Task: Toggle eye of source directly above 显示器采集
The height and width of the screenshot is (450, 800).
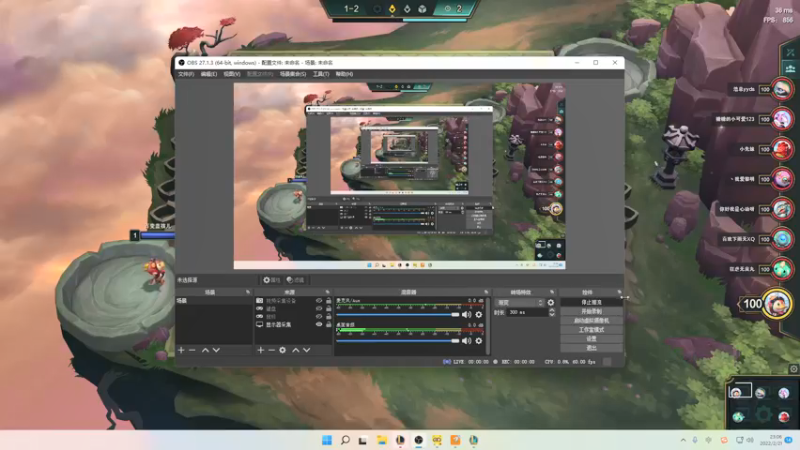Action: (x=319, y=317)
